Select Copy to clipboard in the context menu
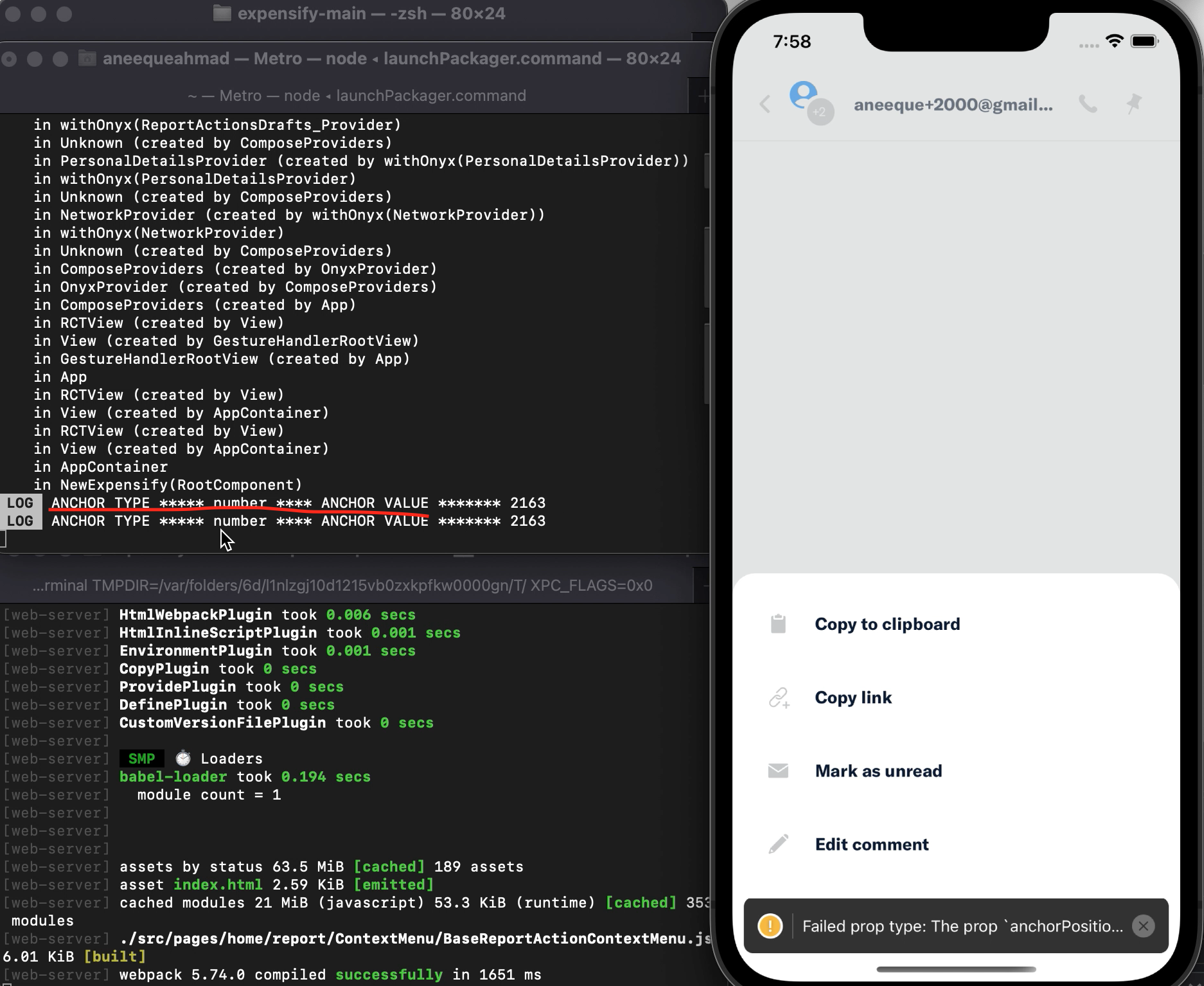The image size is (1204, 986). click(956, 624)
